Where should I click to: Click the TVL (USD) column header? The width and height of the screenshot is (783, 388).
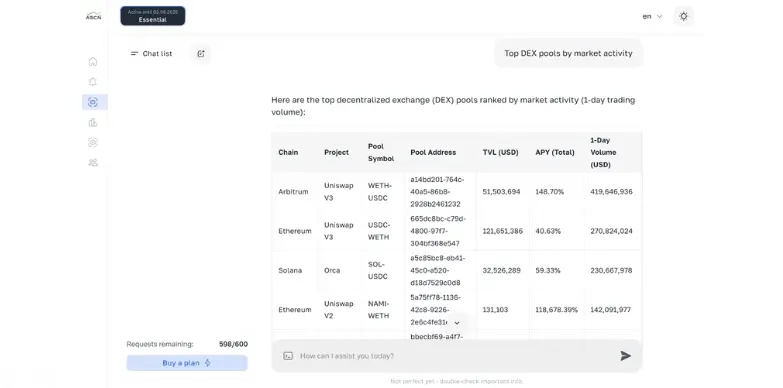[x=500, y=152]
